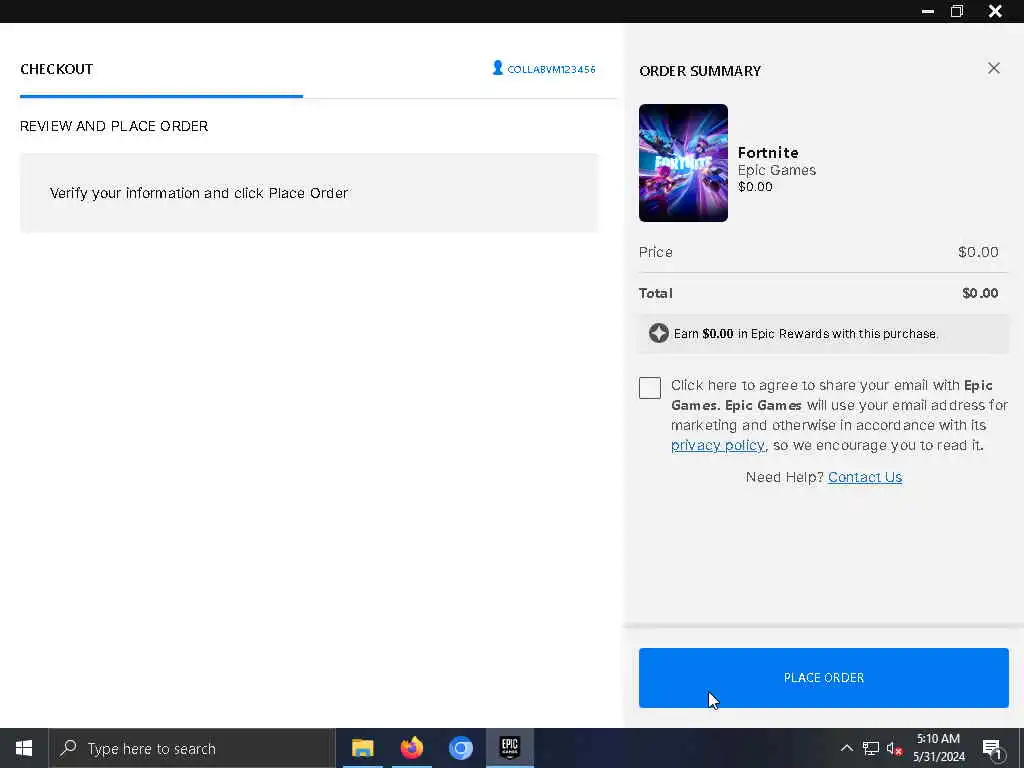Open Firefox from the taskbar
The height and width of the screenshot is (768, 1024).
coord(411,748)
